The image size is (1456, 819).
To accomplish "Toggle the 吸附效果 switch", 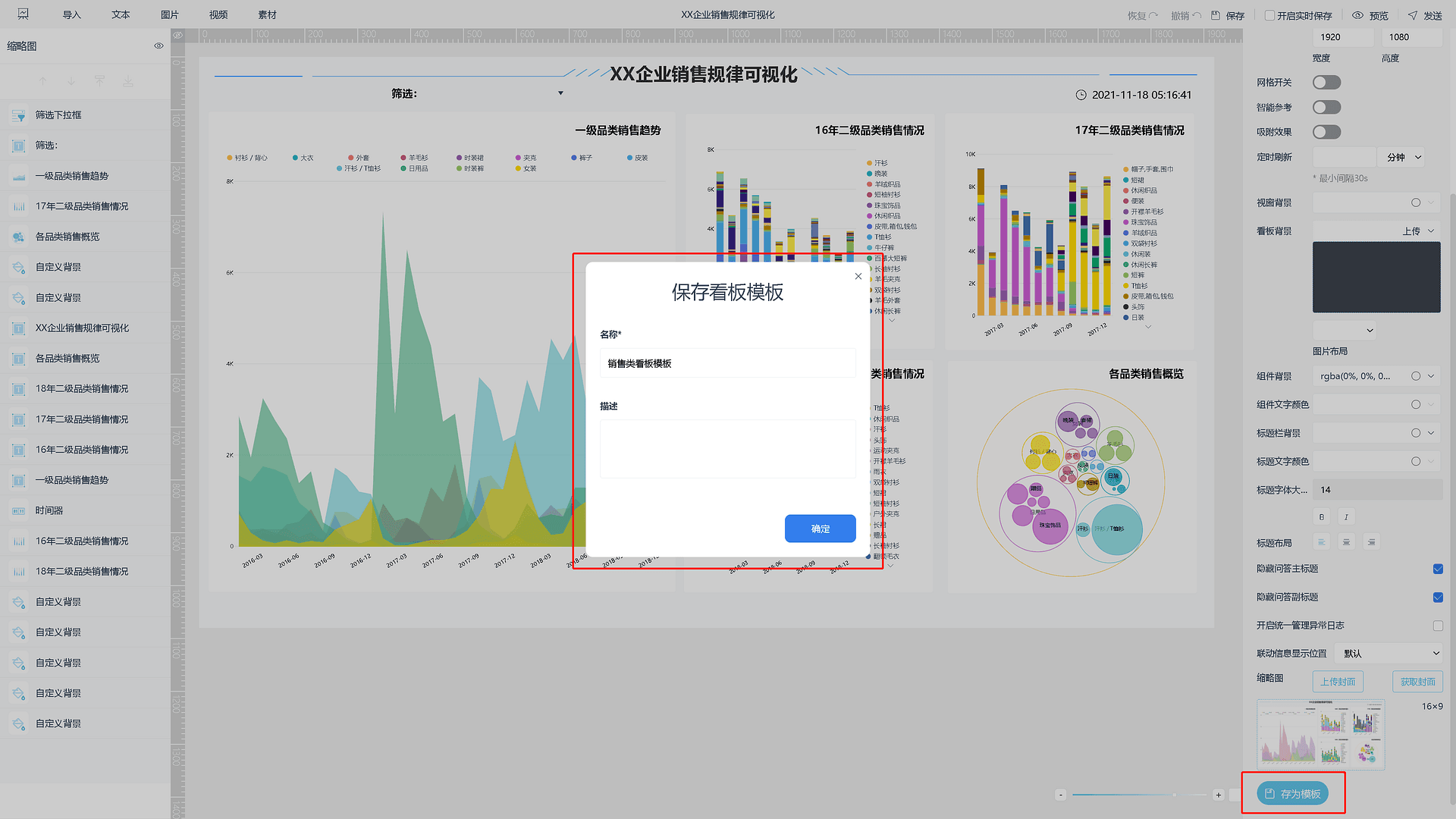I will click(x=1327, y=132).
